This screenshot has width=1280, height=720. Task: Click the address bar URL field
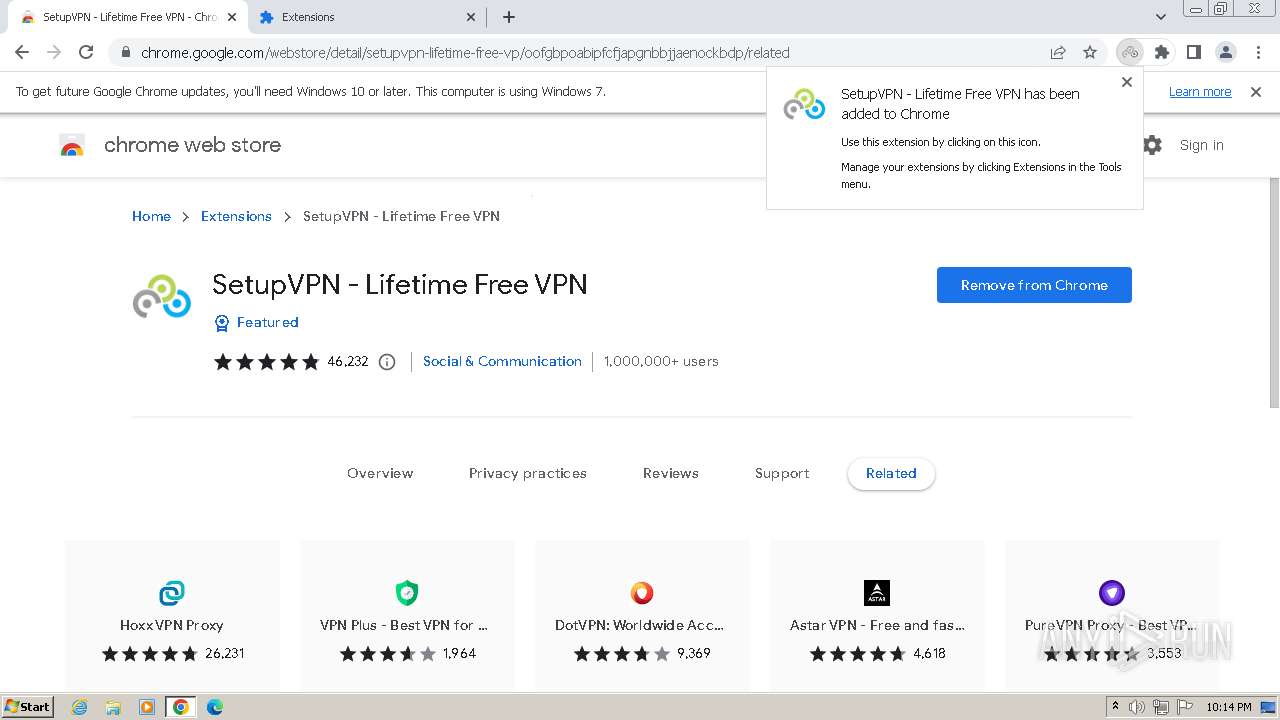click(465, 53)
